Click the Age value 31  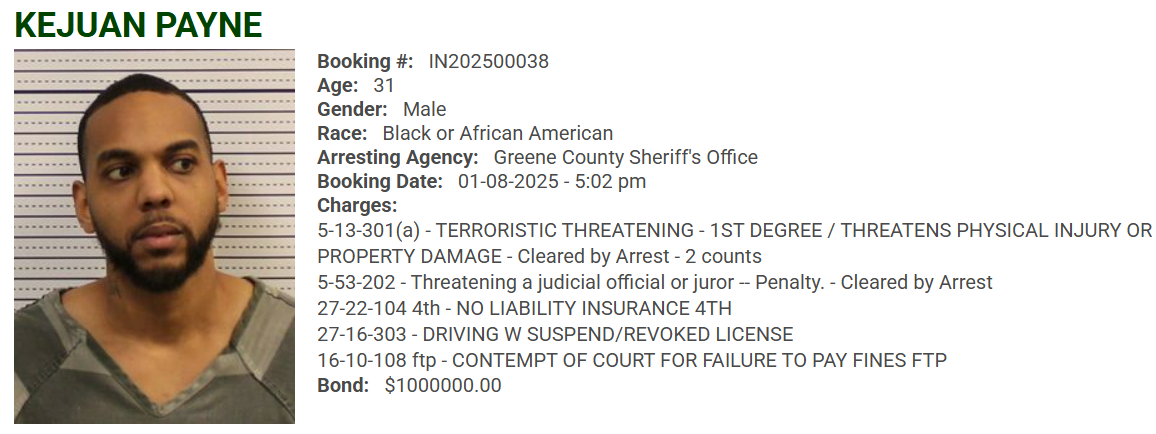tap(384, 86)
